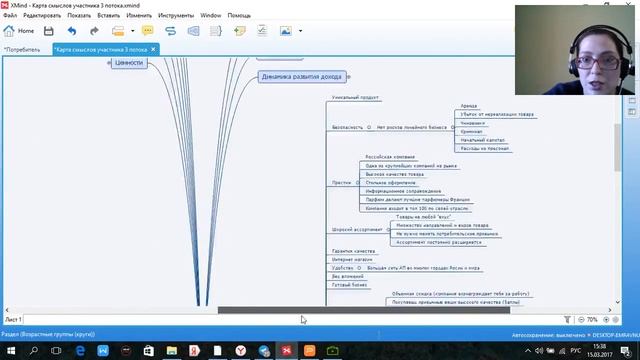Viewport: 640px width, 360px height.
Task: Open the Файл menu
Action: point(10,16)
